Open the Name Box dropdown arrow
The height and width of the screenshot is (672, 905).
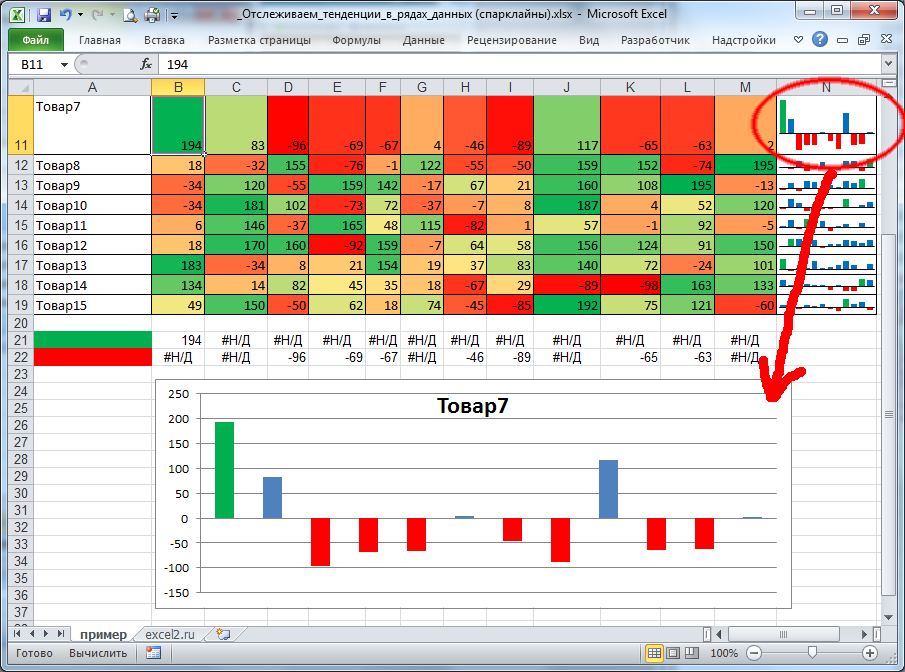tap(65, 64)
